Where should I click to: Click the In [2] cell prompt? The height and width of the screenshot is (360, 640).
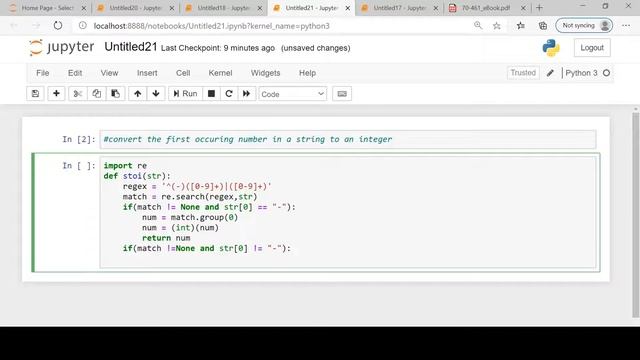(79, 140)
